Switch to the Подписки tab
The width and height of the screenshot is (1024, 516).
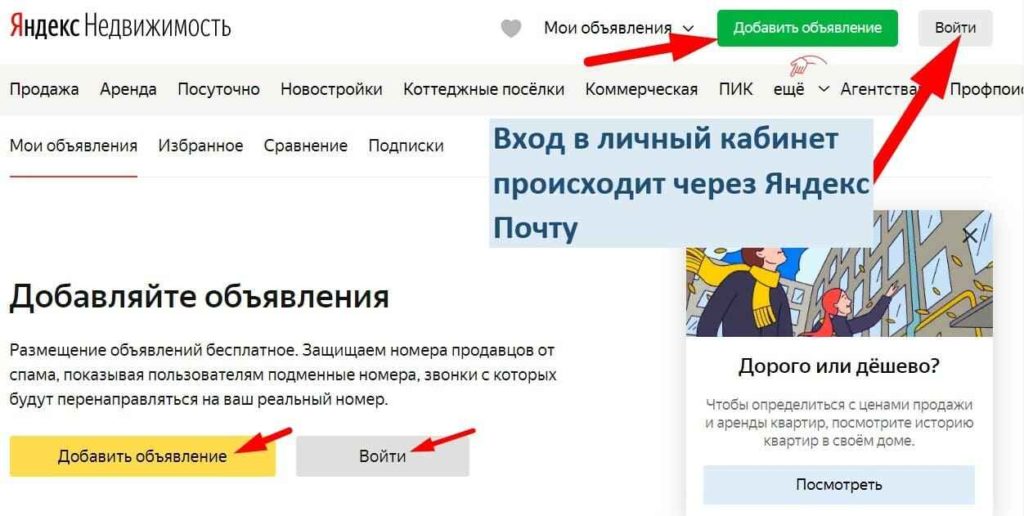coord(406,146)
